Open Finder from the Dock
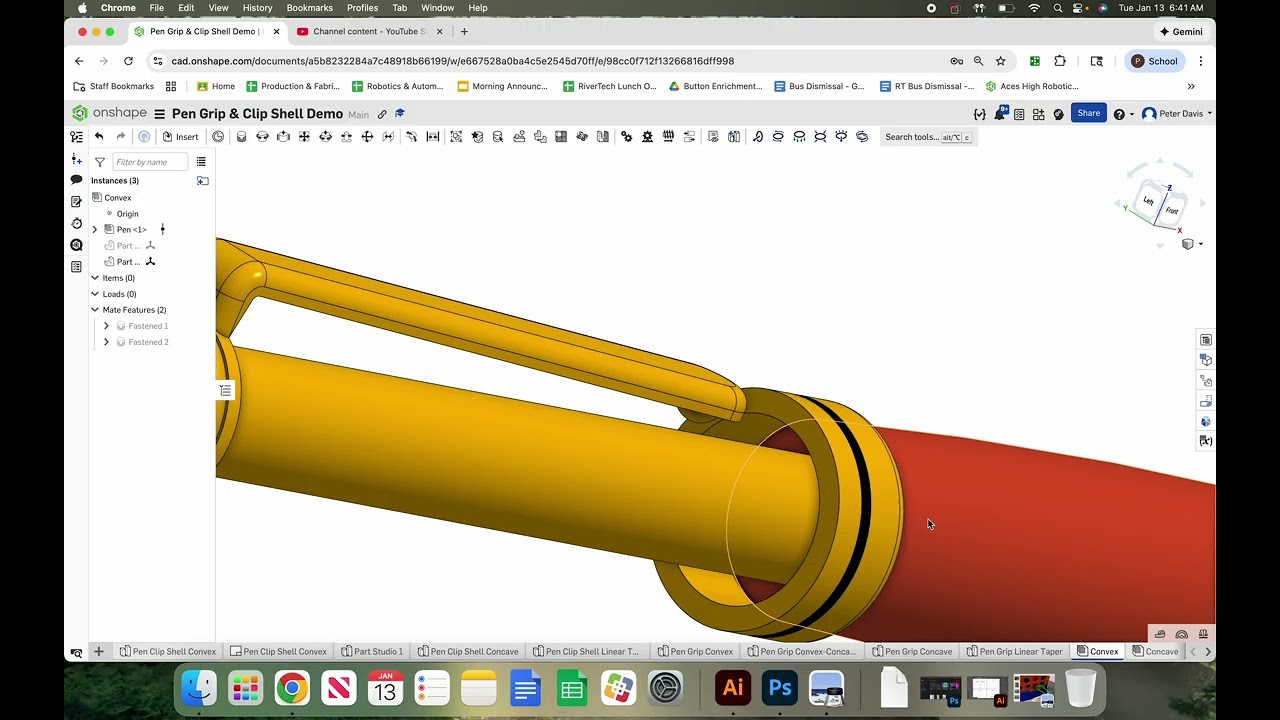 click(198, 688)
